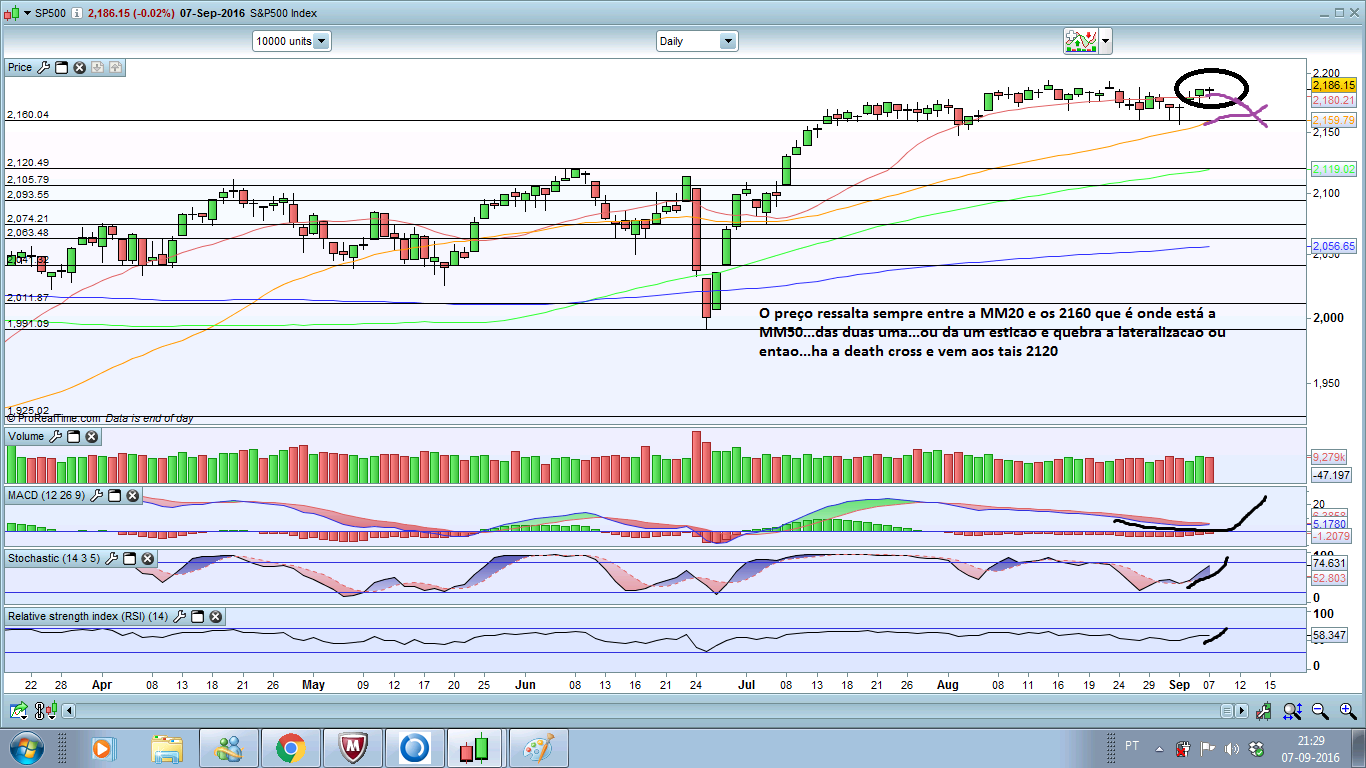Click the zoom-fit magnifier with arrows
Screen dimensions: 1366x768
(x=1293, y=711)
